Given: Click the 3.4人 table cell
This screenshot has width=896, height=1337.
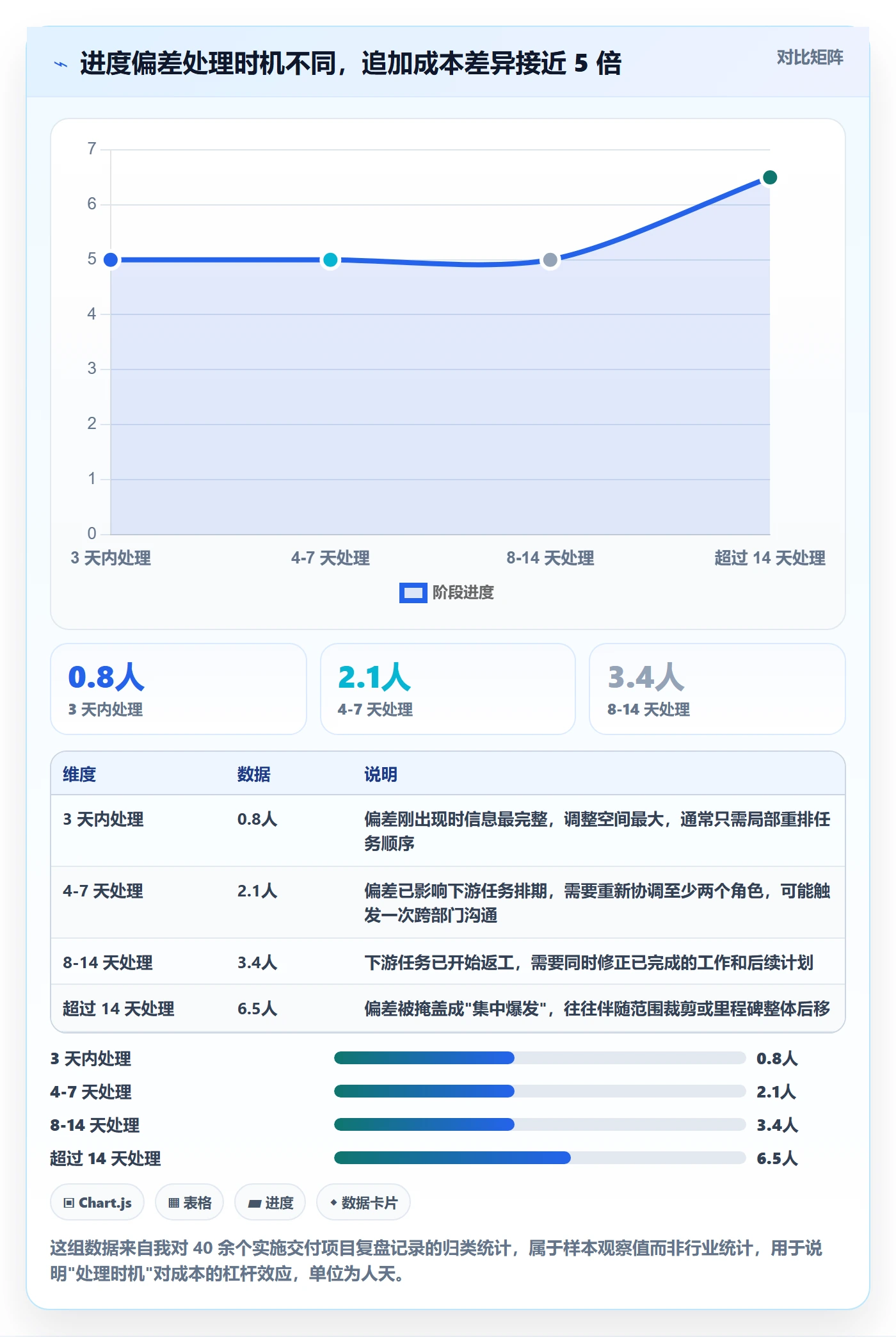Looking at the screenshot, I should click(257, 962).
